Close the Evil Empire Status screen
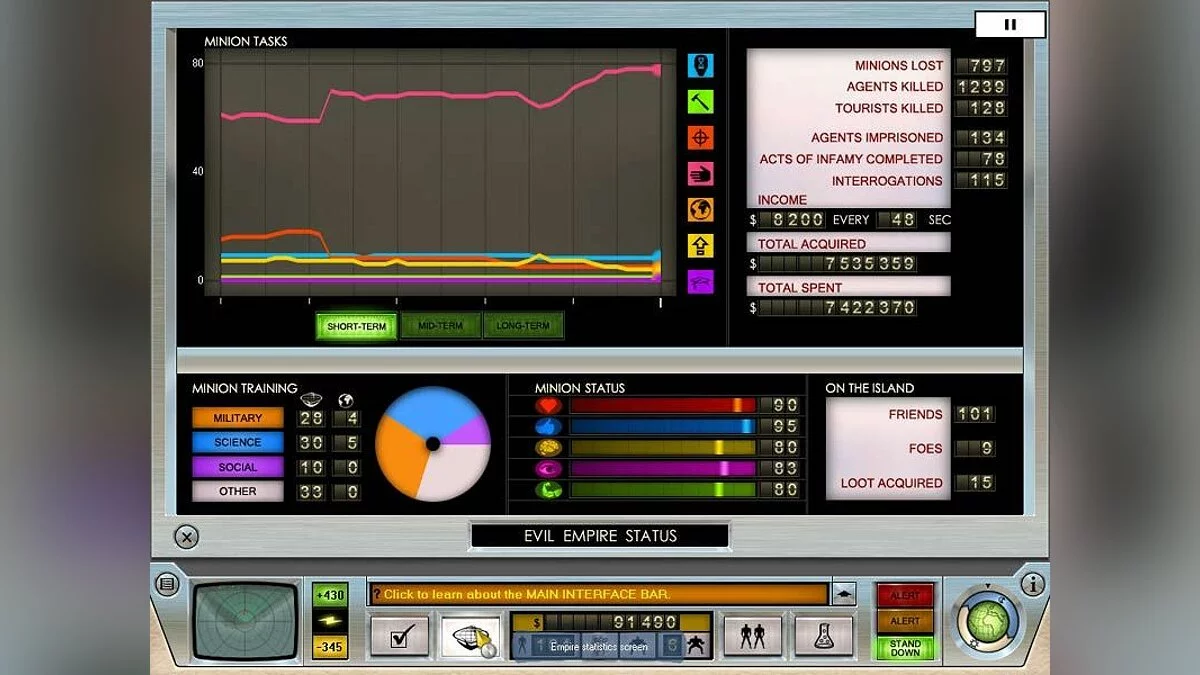The height and width of the screenshot is (675, 1200). click(187, 537)
